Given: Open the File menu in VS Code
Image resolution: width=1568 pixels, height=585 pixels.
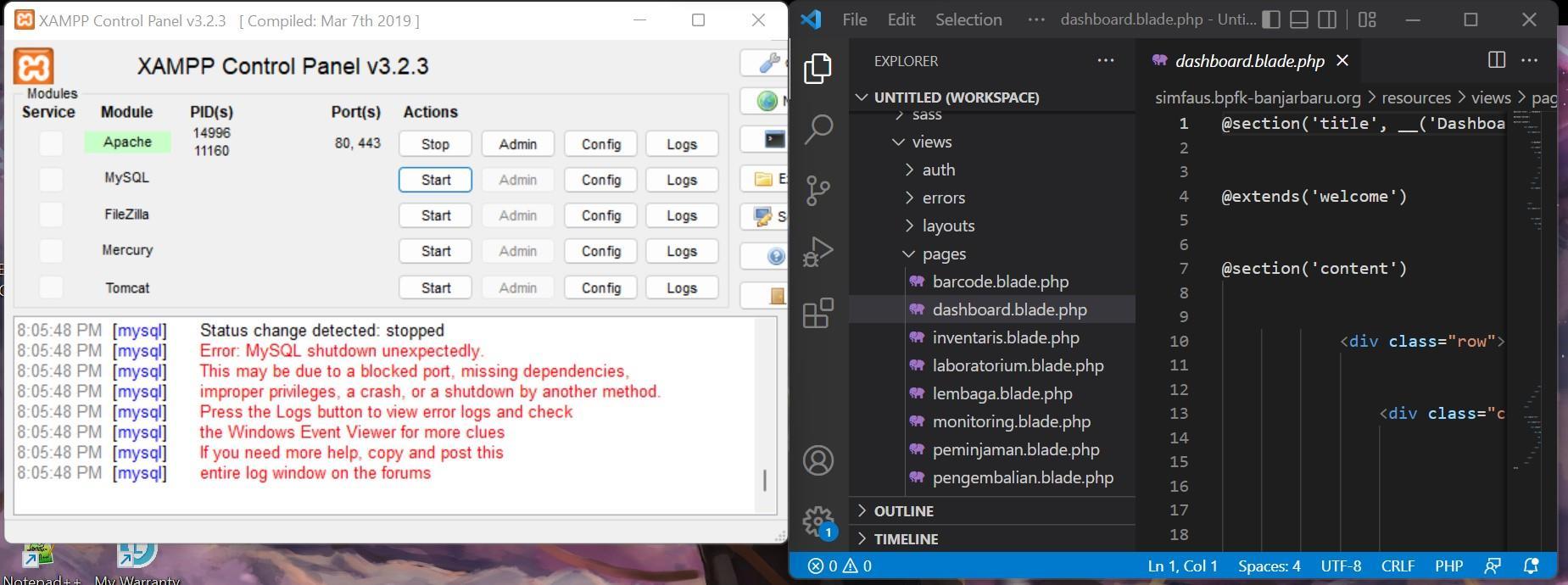Looking at the screenshot, I should point(854,19).
